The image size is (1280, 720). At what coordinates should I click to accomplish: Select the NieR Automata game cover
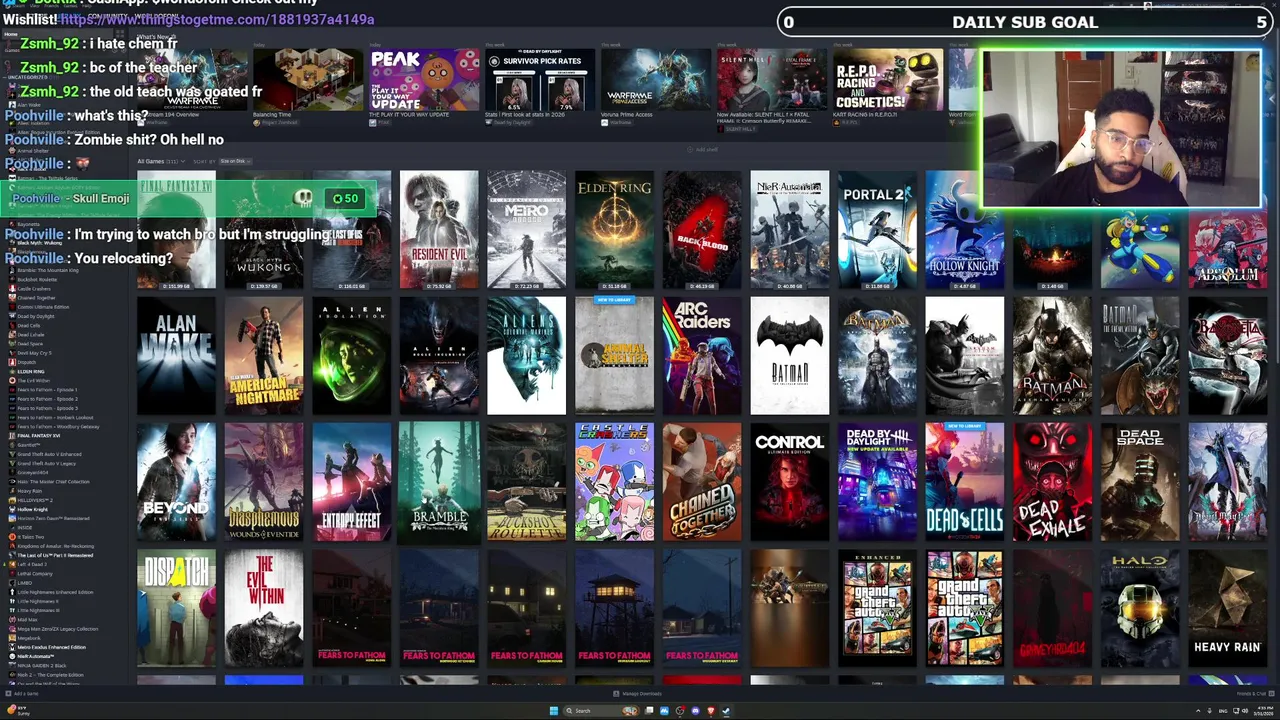coord(790,230)
